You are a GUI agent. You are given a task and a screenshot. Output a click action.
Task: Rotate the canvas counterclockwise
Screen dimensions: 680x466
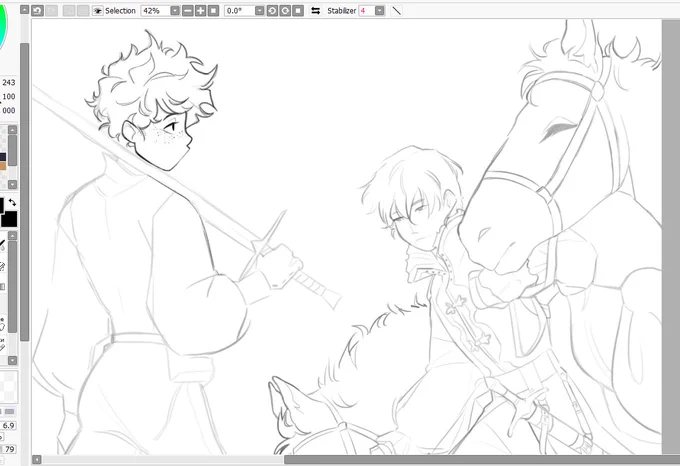[272, 11]
